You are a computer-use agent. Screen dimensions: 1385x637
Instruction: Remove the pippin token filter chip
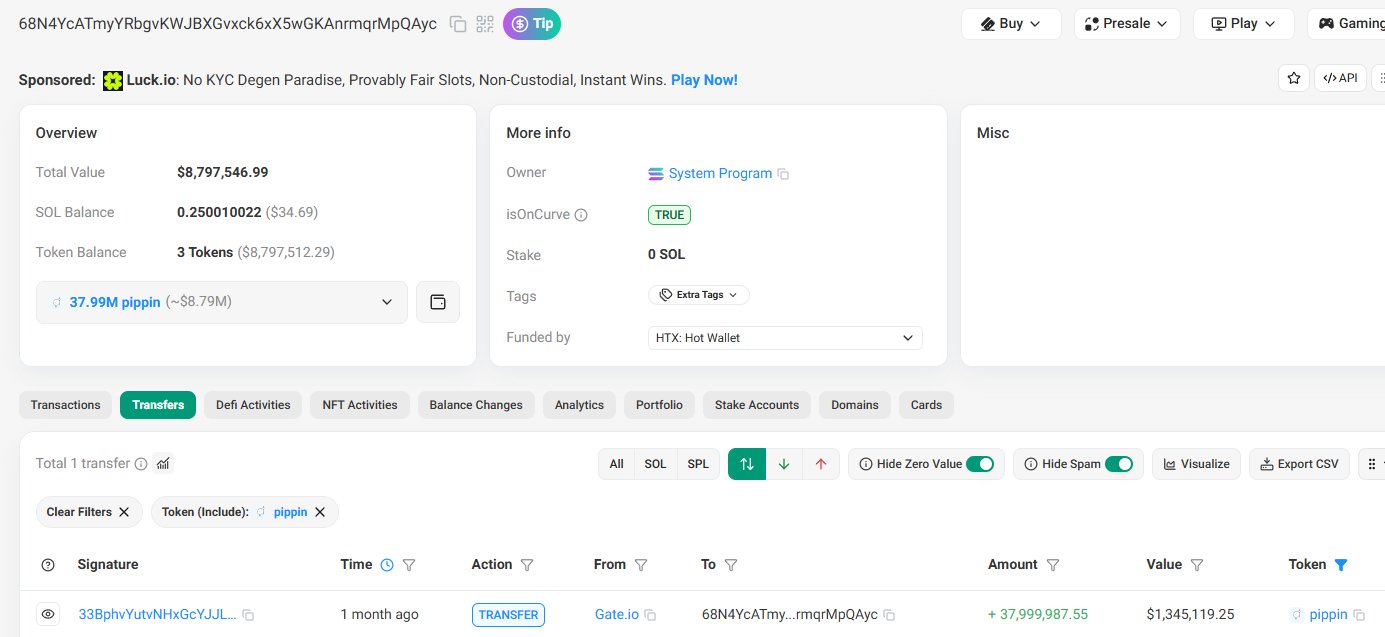[x=320, y=512]
